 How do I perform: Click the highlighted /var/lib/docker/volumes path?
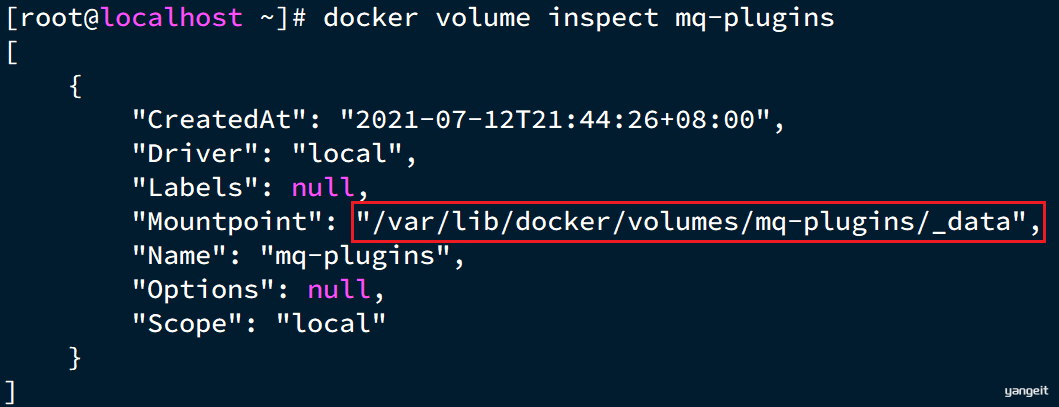699,222
